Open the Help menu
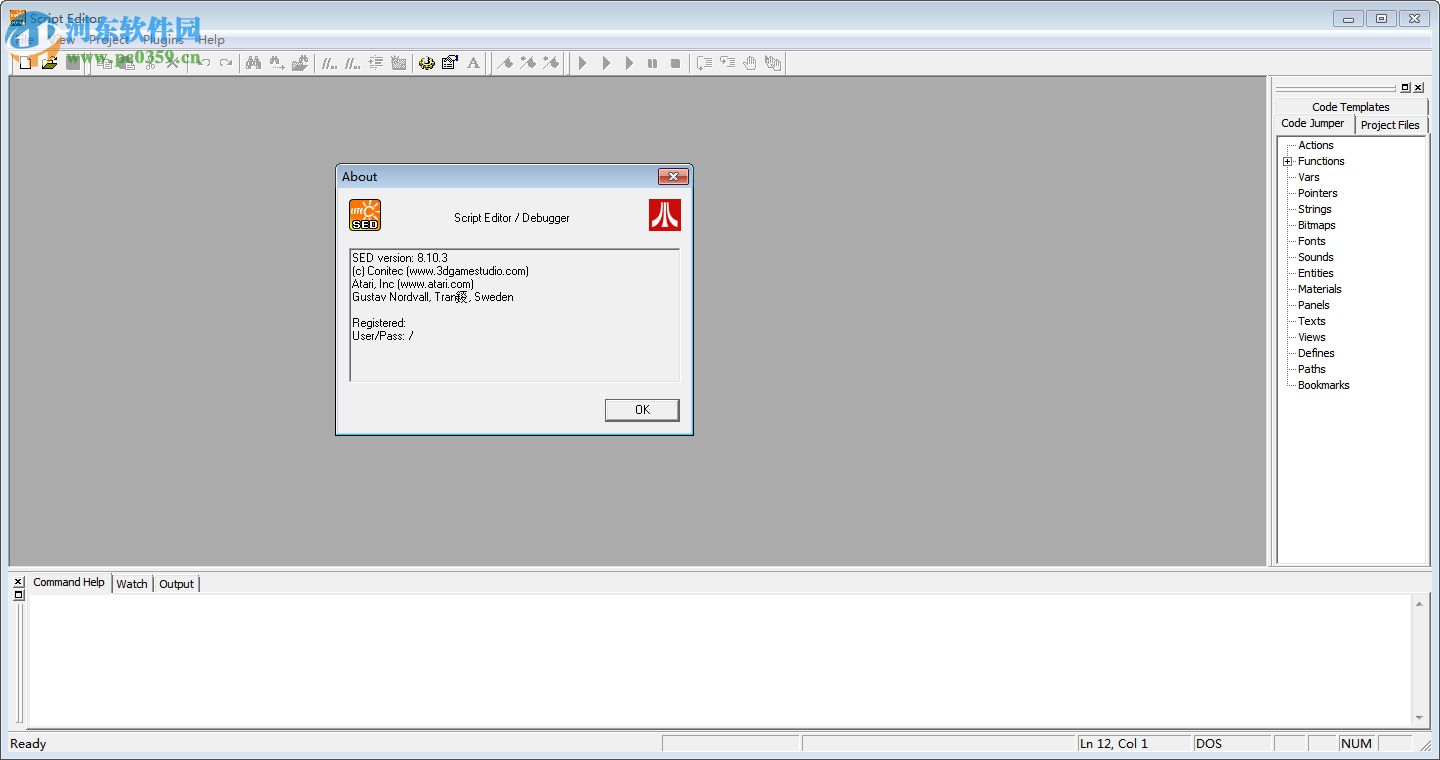 point(210,40)
